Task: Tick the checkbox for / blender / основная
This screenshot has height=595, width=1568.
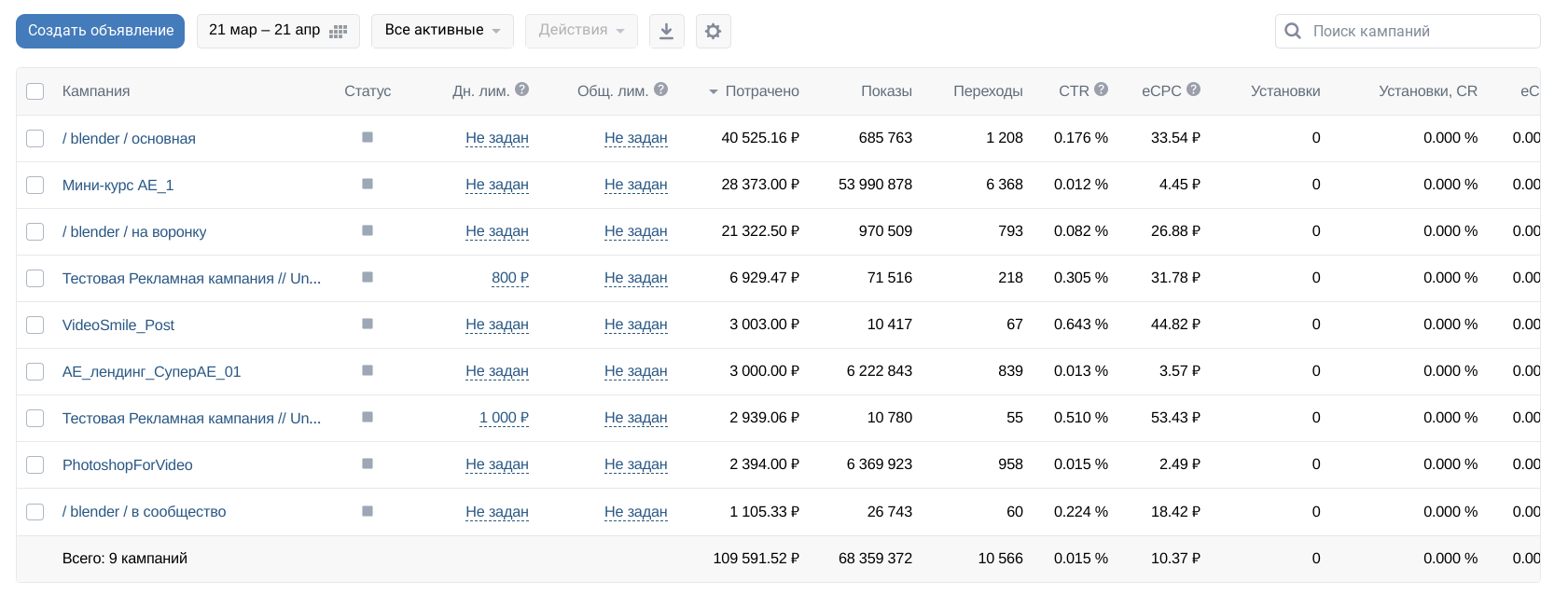Action: (35, 138)
